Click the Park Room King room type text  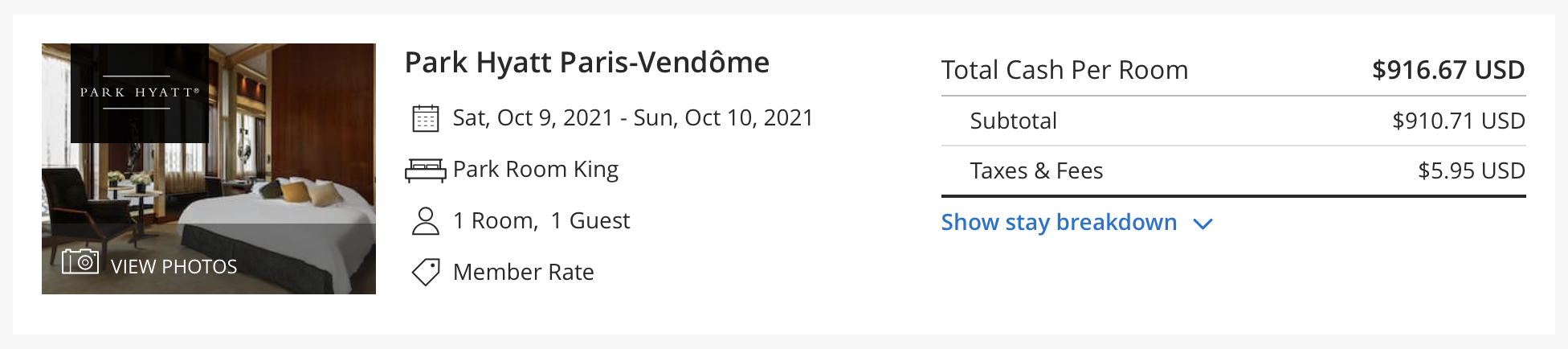[536, 170]
